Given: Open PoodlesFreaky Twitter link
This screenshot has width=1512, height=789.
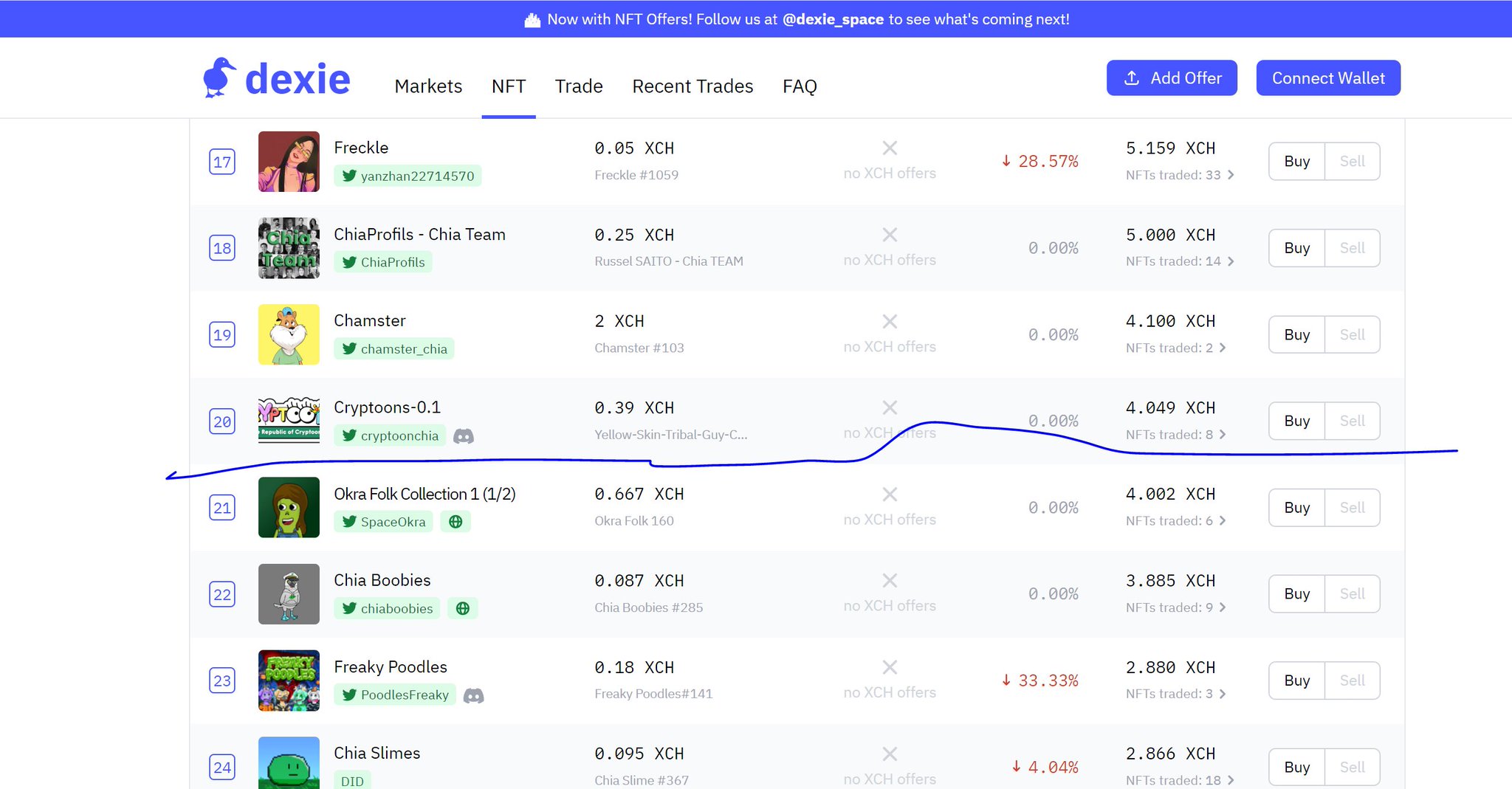Looking at the screenshot, I should click(x=395, y=695).
